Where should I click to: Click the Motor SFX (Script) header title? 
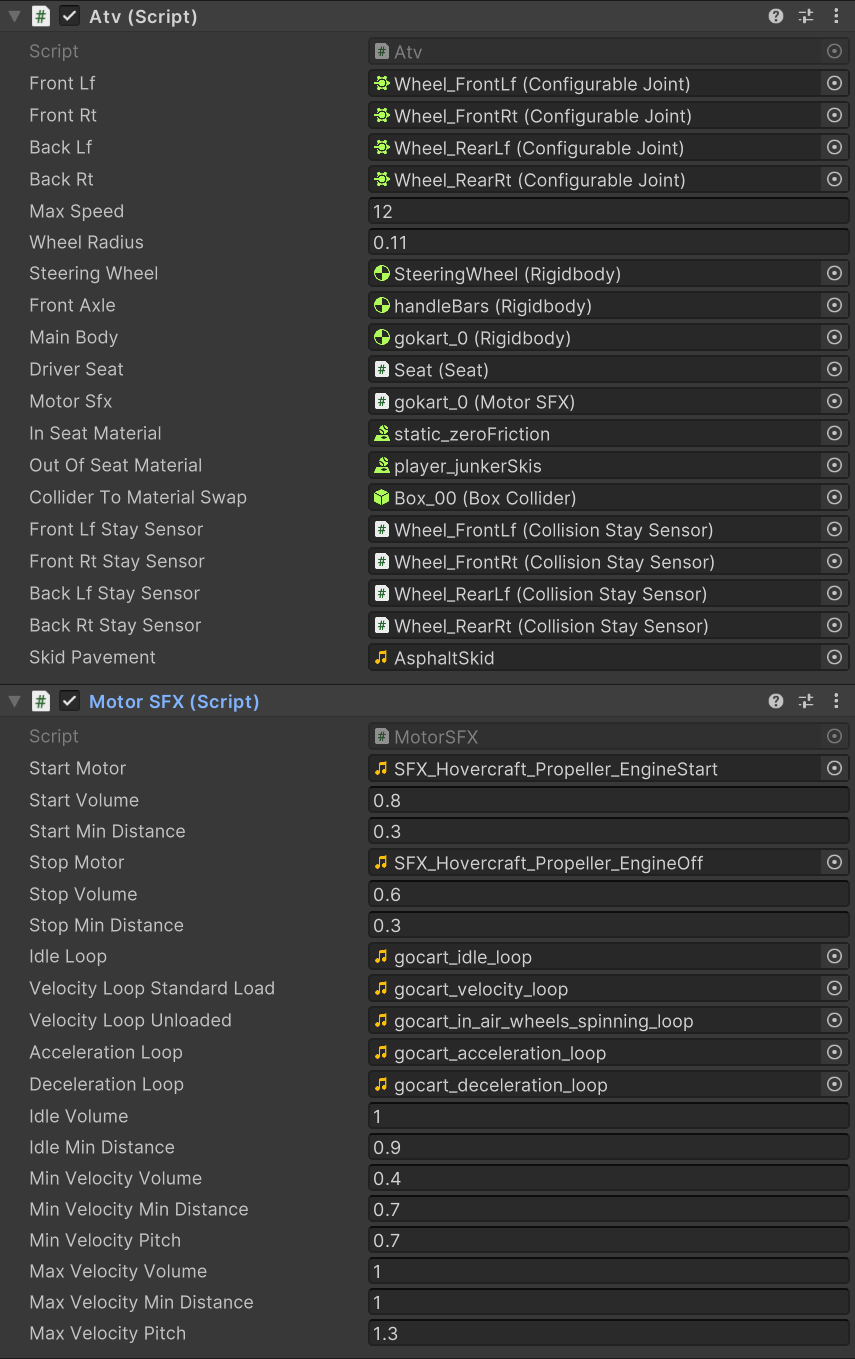[174, 701]
